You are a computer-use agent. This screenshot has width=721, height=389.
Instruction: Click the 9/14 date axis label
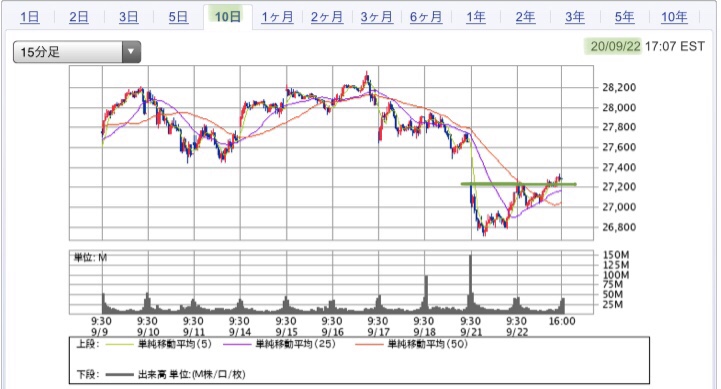(240, 332)
